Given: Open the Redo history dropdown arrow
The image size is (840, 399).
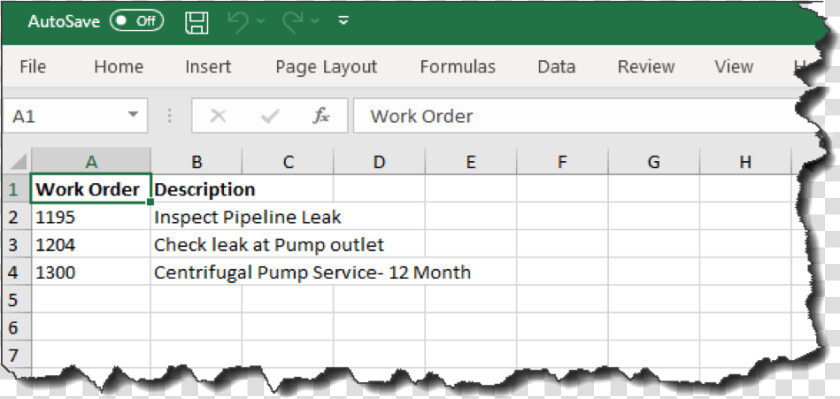Looking at the screenshot, I should 315,21.
